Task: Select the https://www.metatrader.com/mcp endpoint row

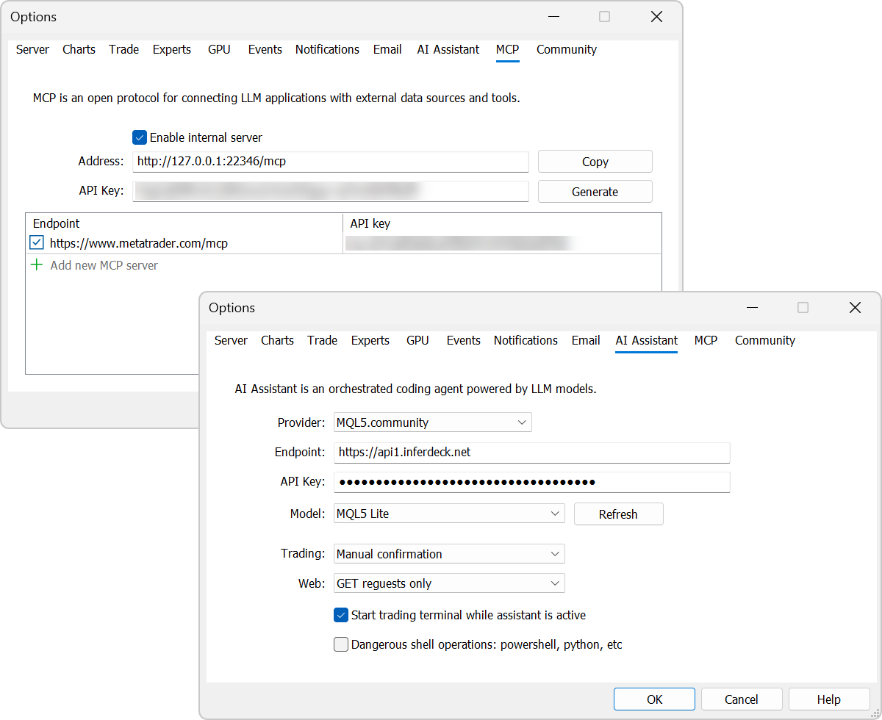Action: [x=343, y=244]
